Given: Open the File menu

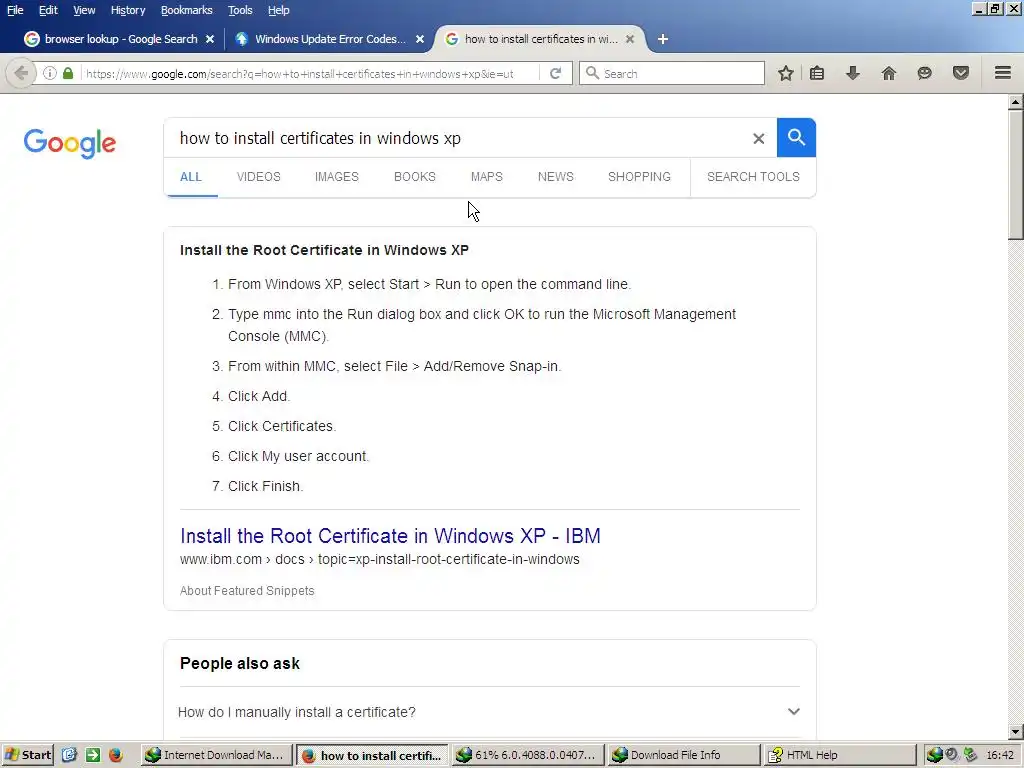Looking at the screenshot, I should point(15,10).
